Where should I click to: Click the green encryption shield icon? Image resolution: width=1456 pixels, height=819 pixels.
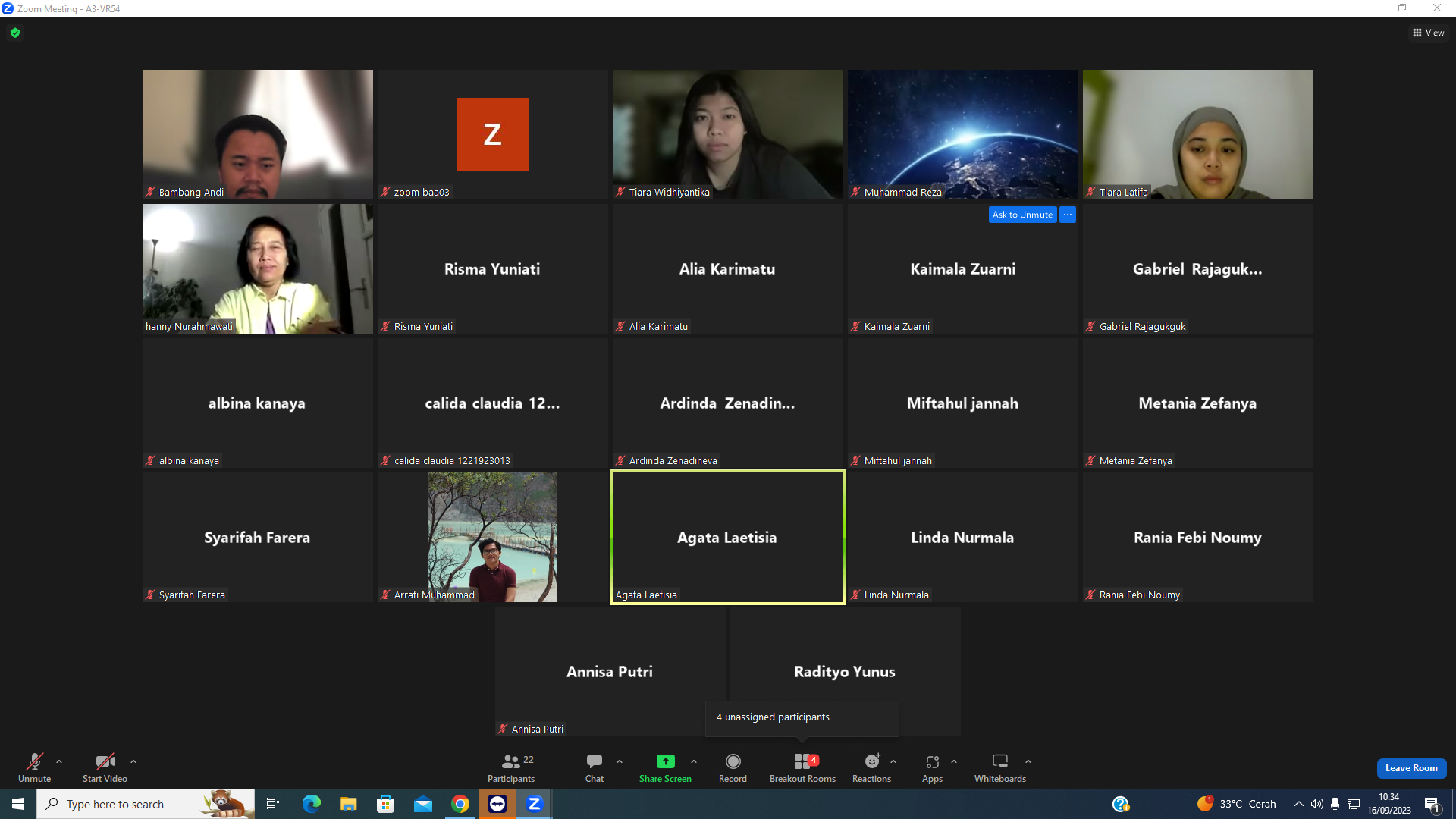pyautogui.click(x=15, y=33)
